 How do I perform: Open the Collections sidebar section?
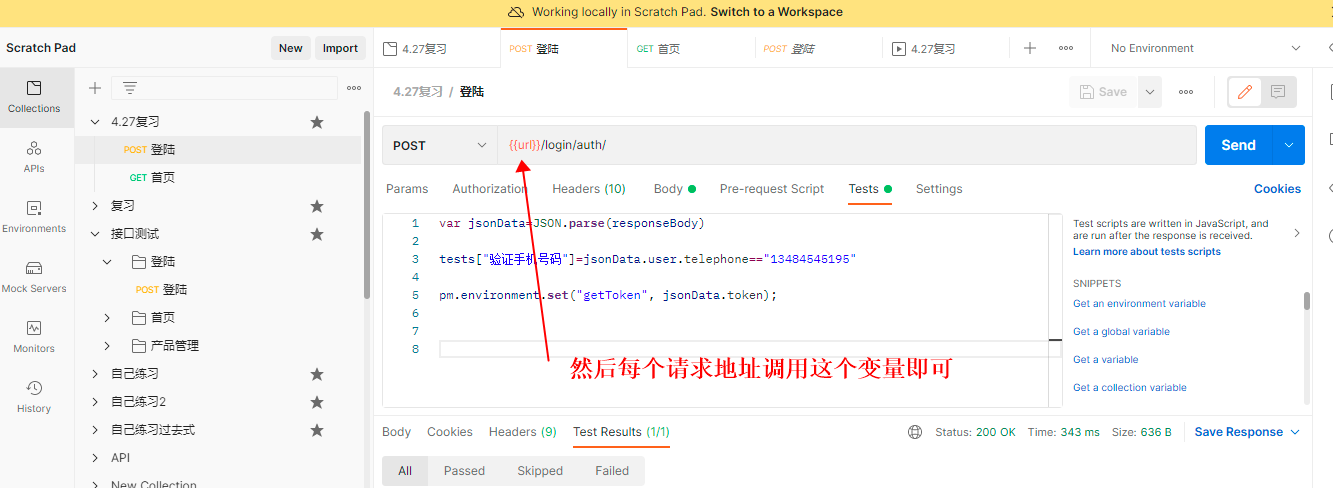pyautogui.click(x=34, y=97)
